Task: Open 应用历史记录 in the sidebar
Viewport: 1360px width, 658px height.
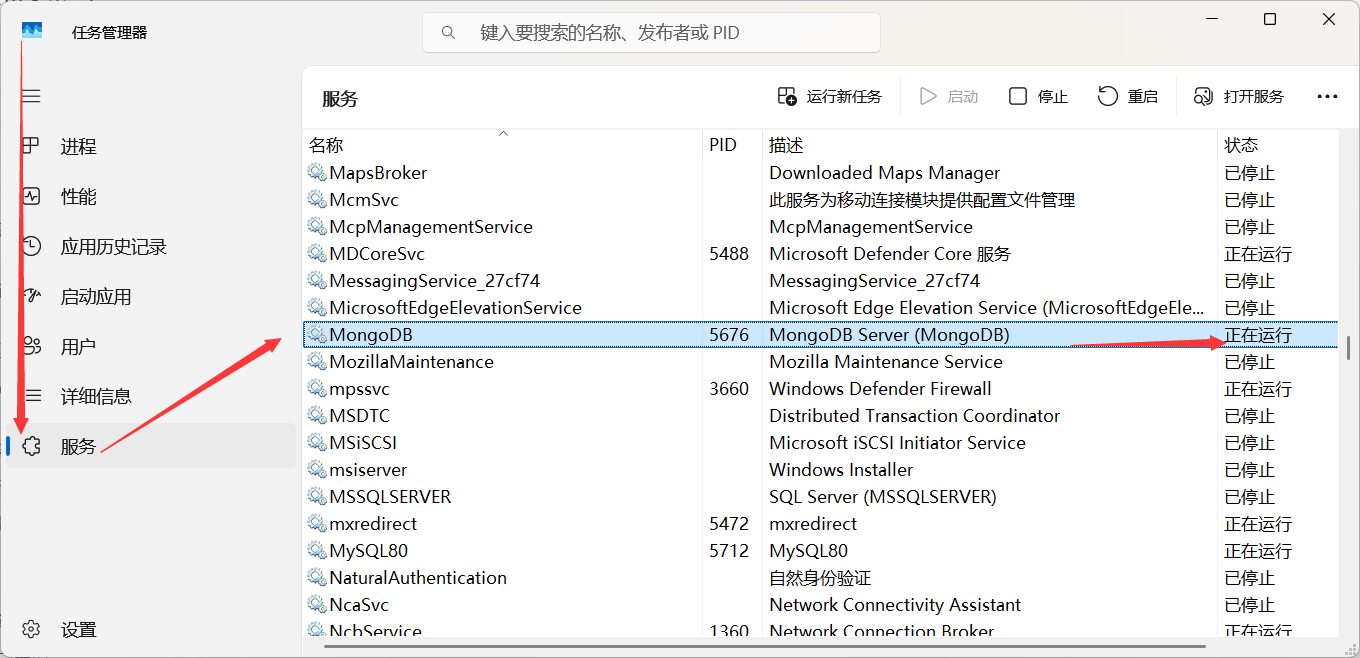Action: pyautogui.click(x=150, y=247)
